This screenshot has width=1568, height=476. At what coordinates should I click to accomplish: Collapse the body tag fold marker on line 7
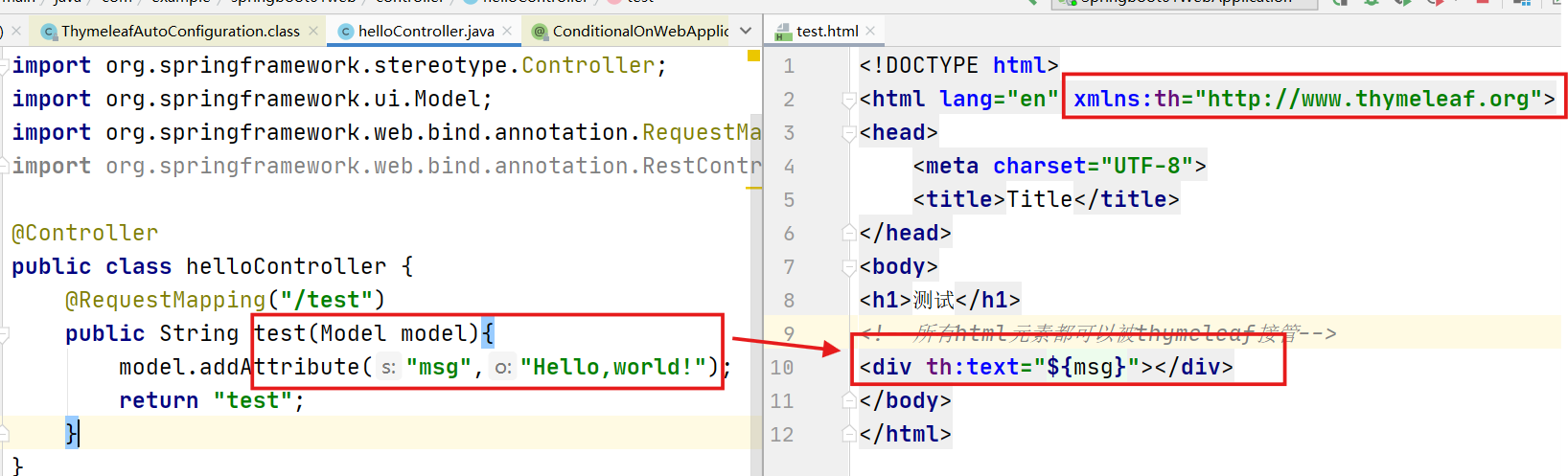[849, 266]
